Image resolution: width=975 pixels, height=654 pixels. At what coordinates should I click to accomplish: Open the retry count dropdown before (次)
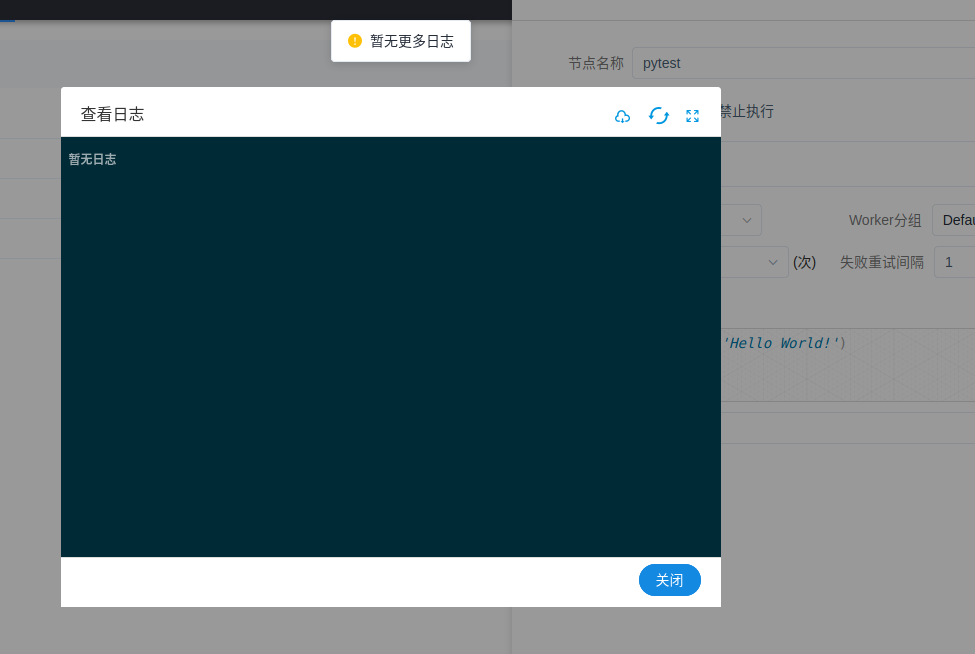[x=755, y=262]
